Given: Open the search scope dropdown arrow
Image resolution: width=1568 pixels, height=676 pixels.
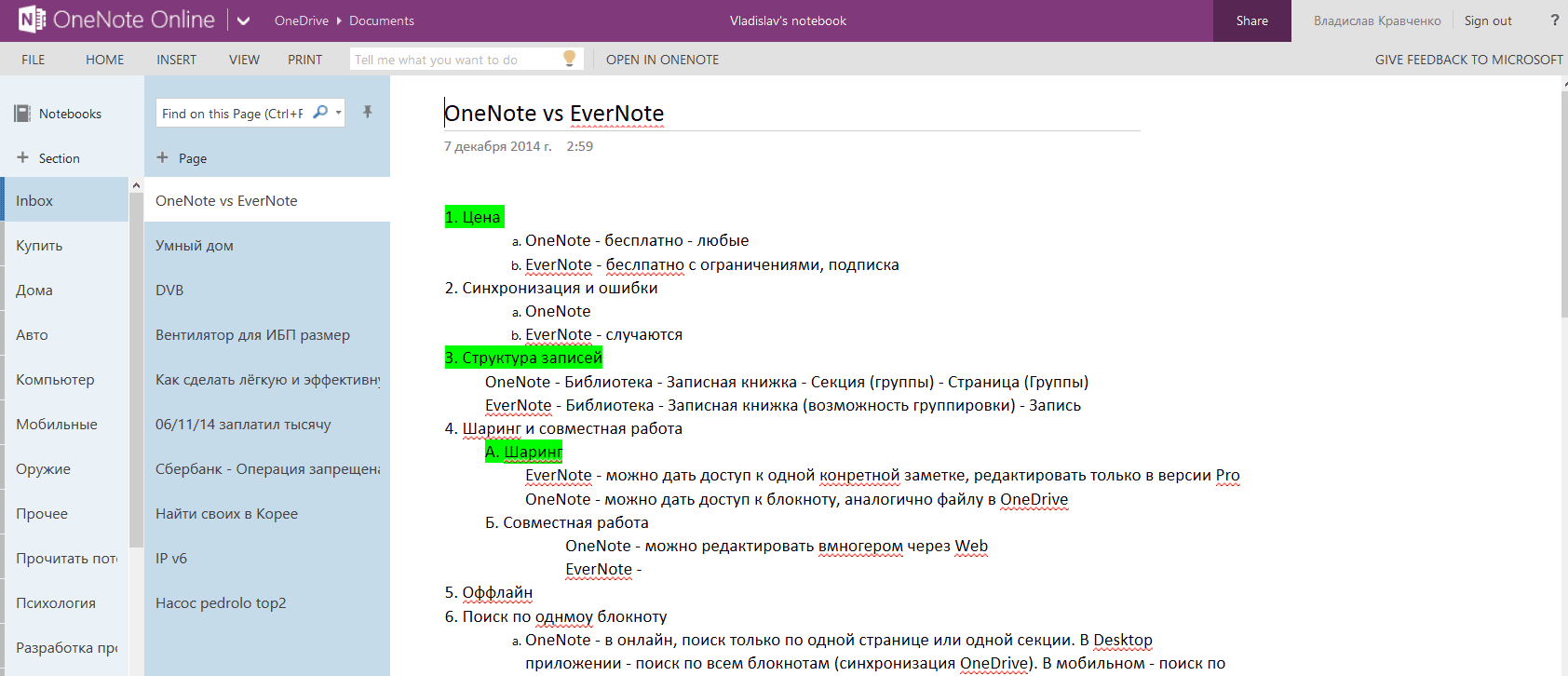Looking at the screenshot, I should pyautogui.click(x=338, y=113).
